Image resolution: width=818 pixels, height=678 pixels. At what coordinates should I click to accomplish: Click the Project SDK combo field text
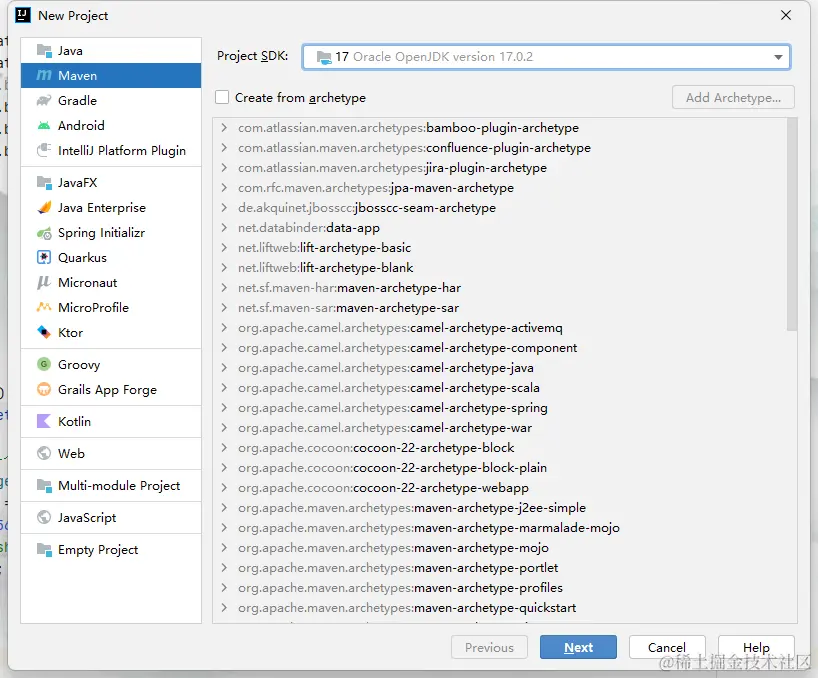tap(434, 57)
